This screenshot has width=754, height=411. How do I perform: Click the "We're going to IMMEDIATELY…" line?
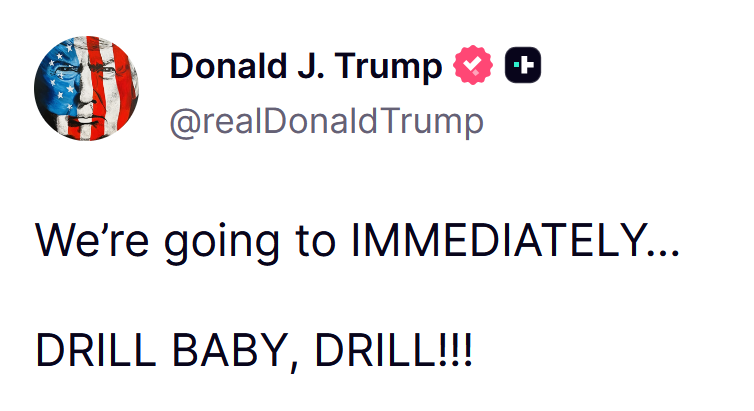point(357,243)
